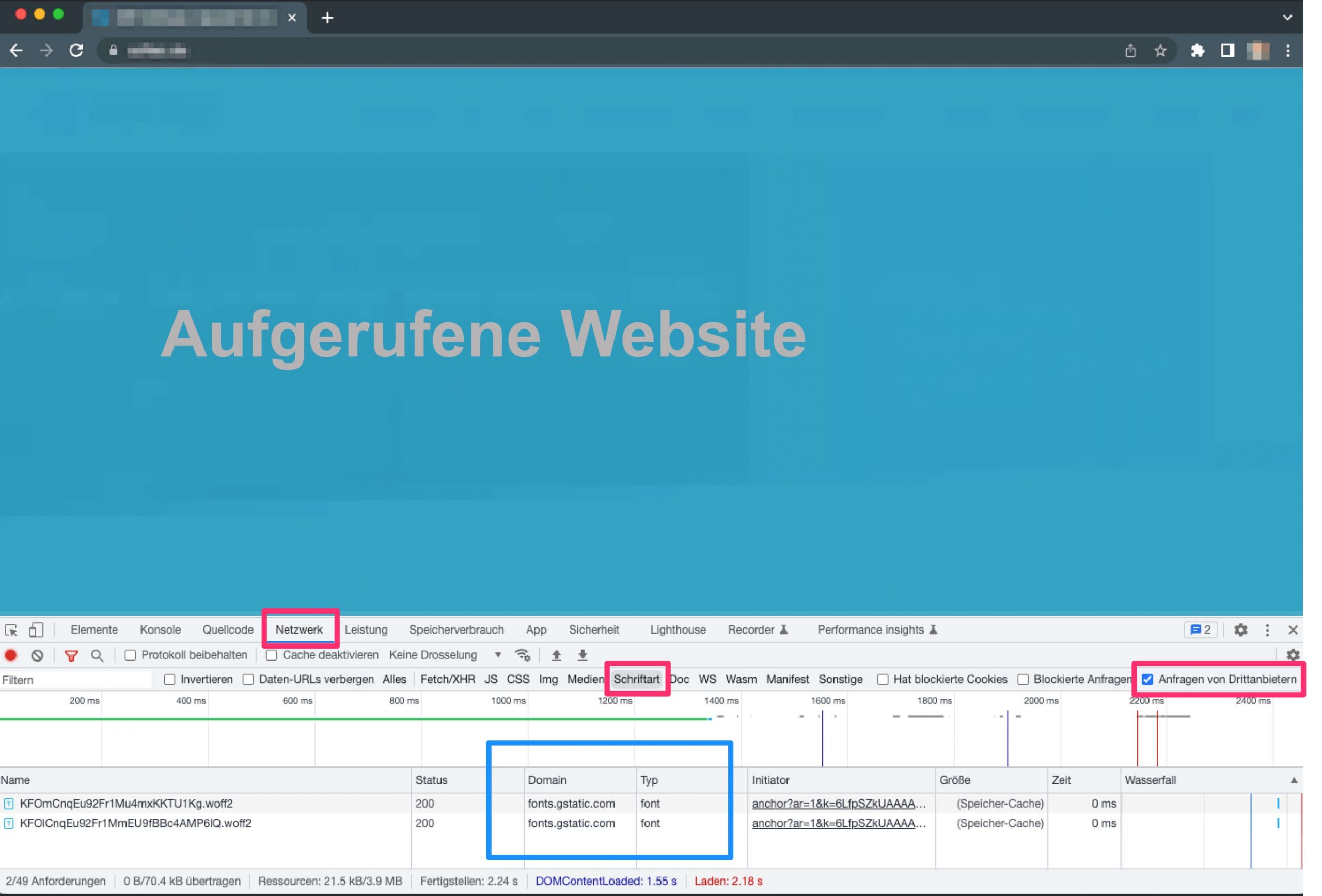The width and height of the screenshot is (1322, 896).
Task: Select the inspect element cursor icon
Action: coord(12,630)
